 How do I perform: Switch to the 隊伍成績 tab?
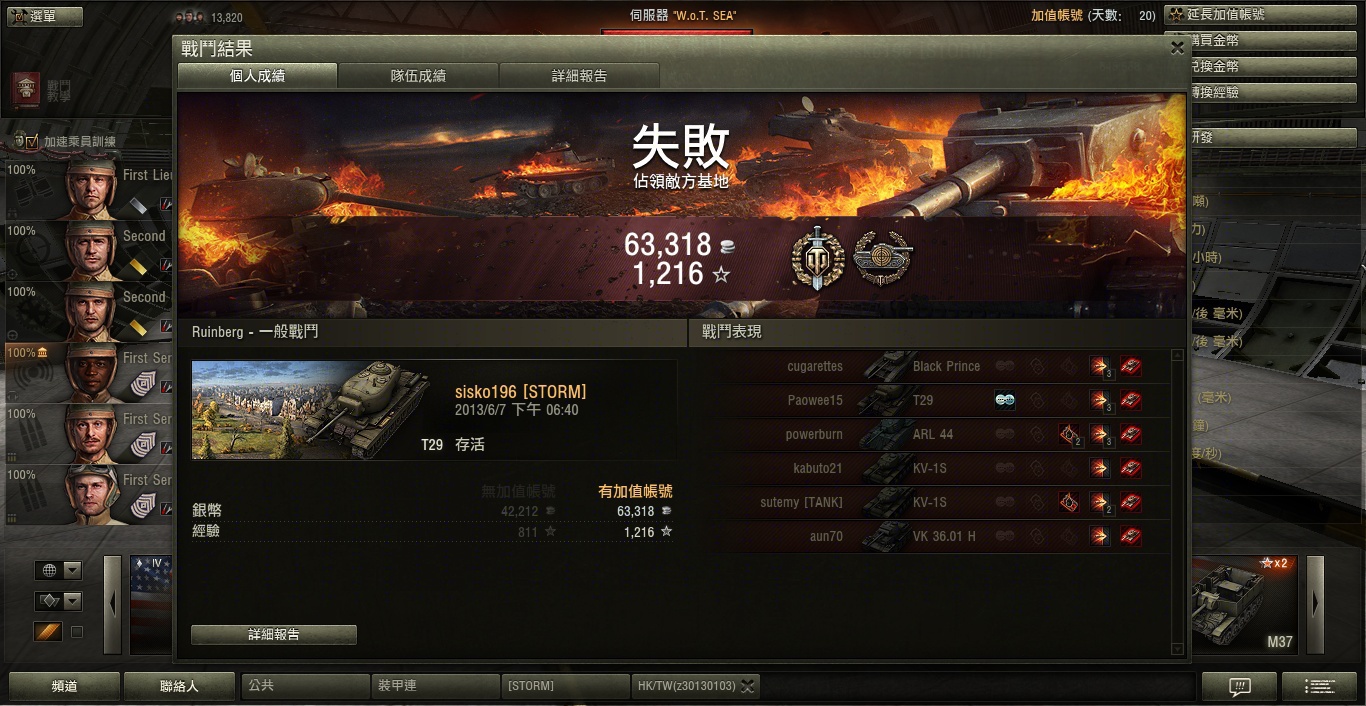(x=418, y=76)
